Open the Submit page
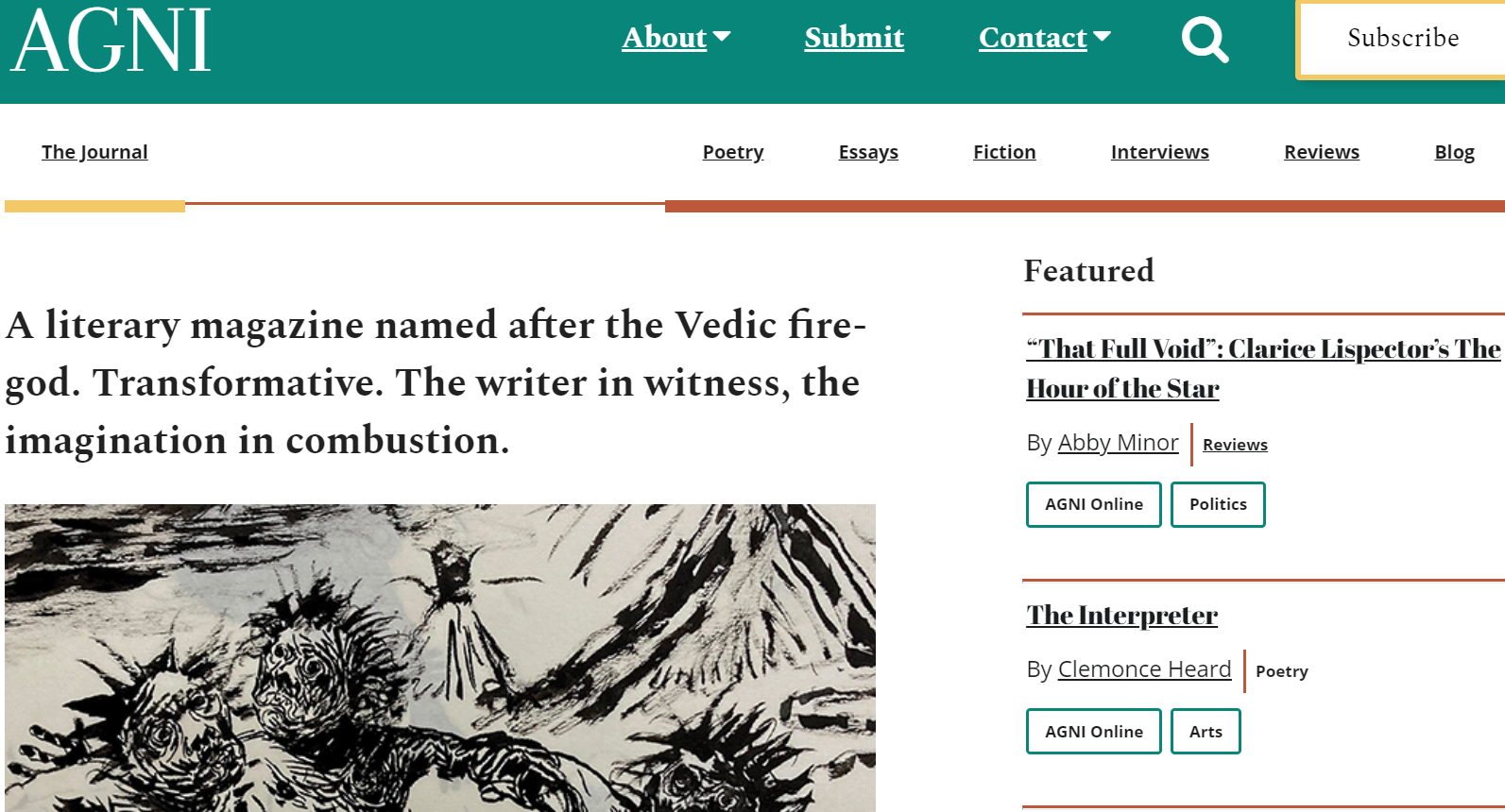 [854, 38]
